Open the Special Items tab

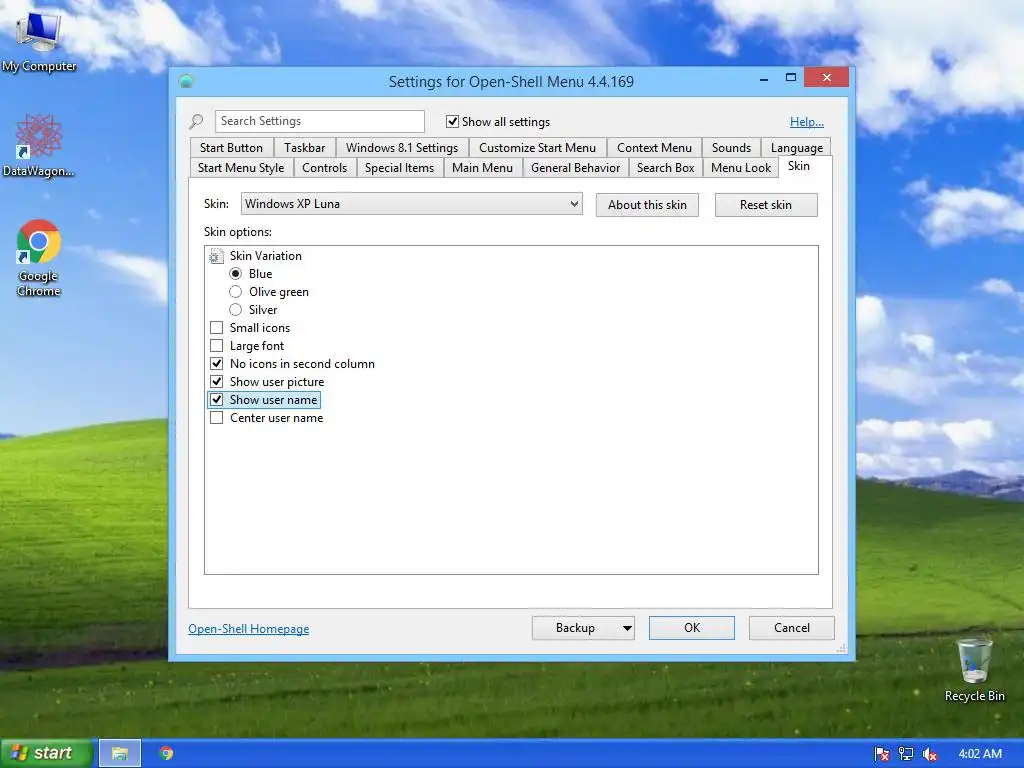[x=400, y=168]
